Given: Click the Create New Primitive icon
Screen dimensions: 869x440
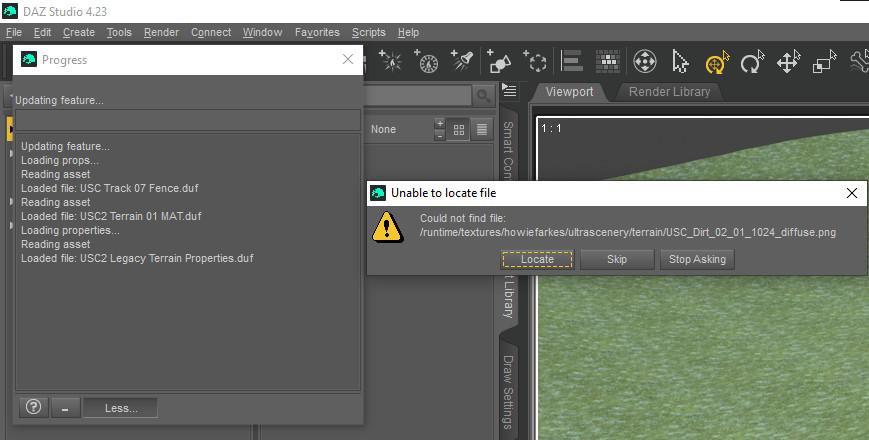Looking at the screenshot, I should click(x=499, y=61).
